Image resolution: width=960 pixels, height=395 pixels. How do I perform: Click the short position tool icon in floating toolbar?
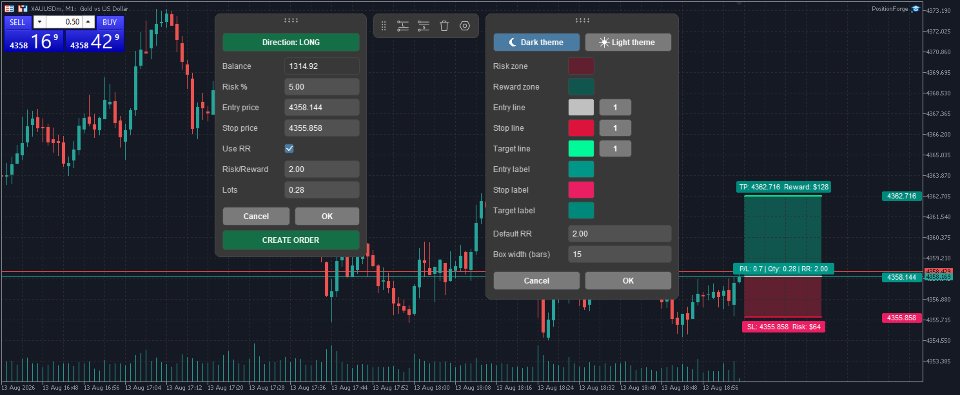pos(423,26)
